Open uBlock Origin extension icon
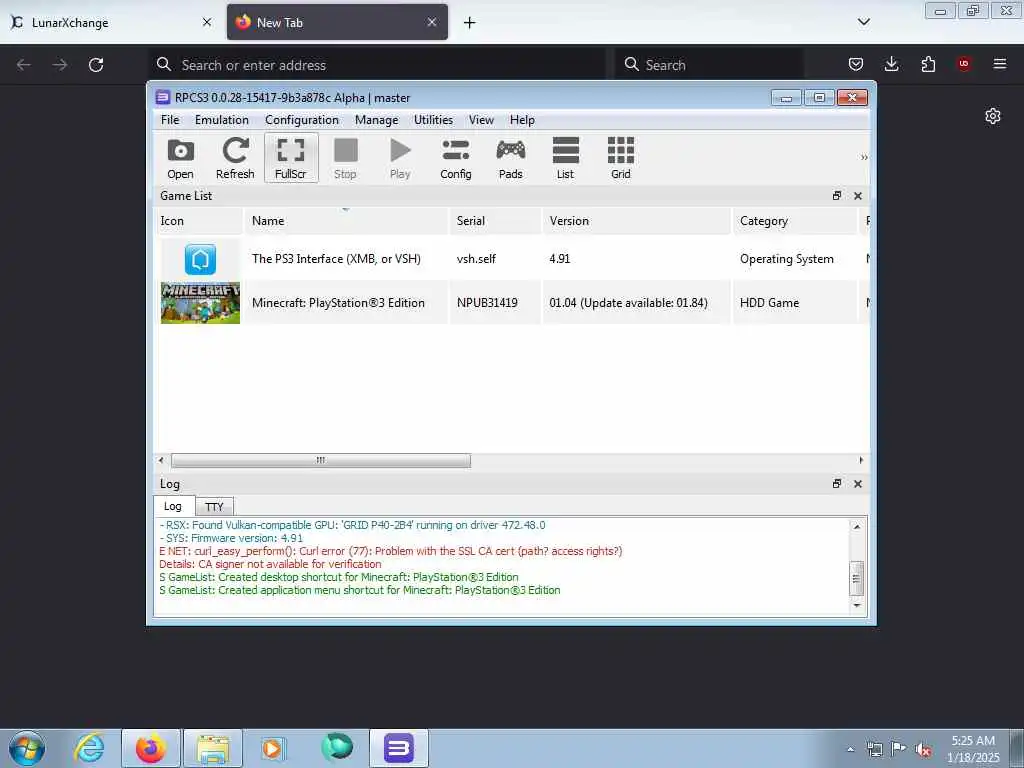 [963, 64]
